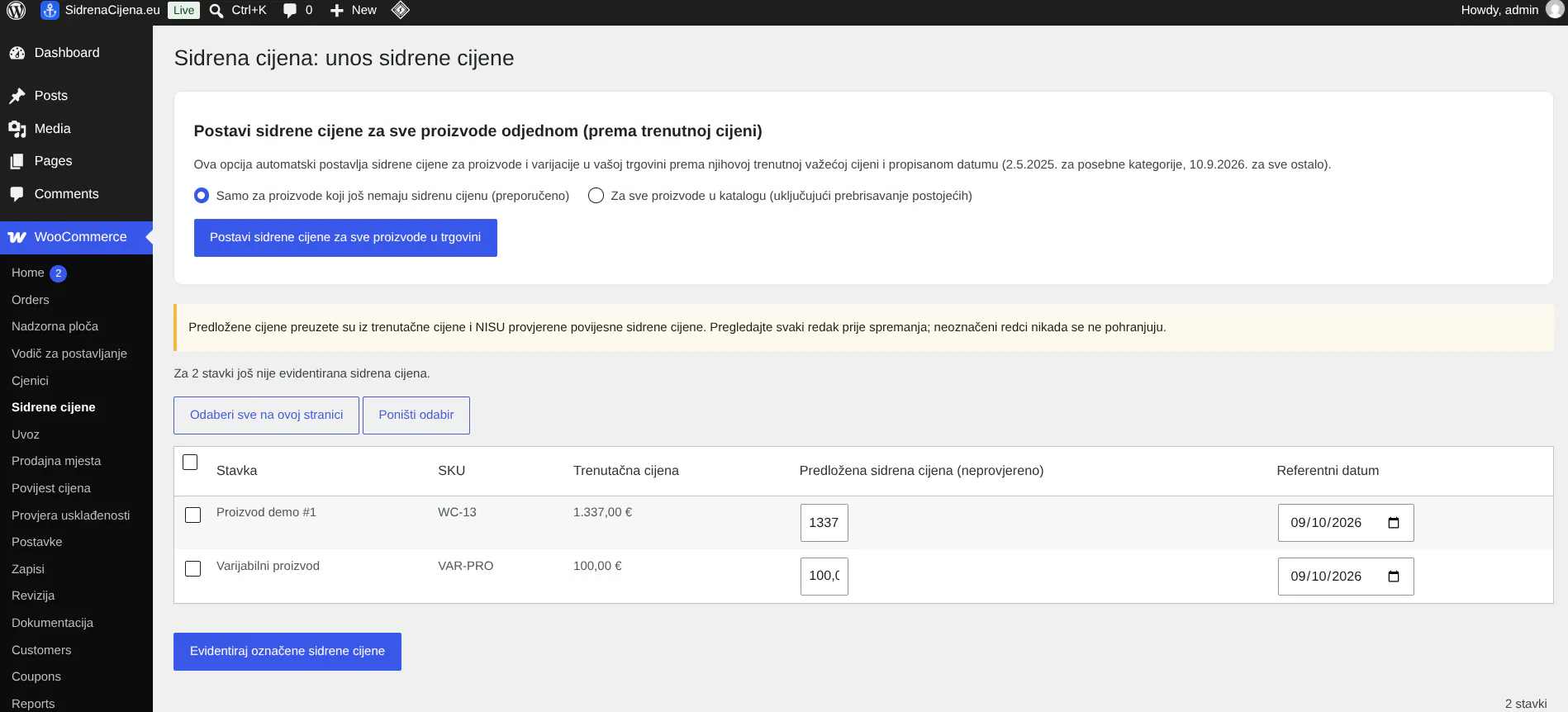Click the Pages document icon
The image size is (1568, 712).
pos(17,161)
